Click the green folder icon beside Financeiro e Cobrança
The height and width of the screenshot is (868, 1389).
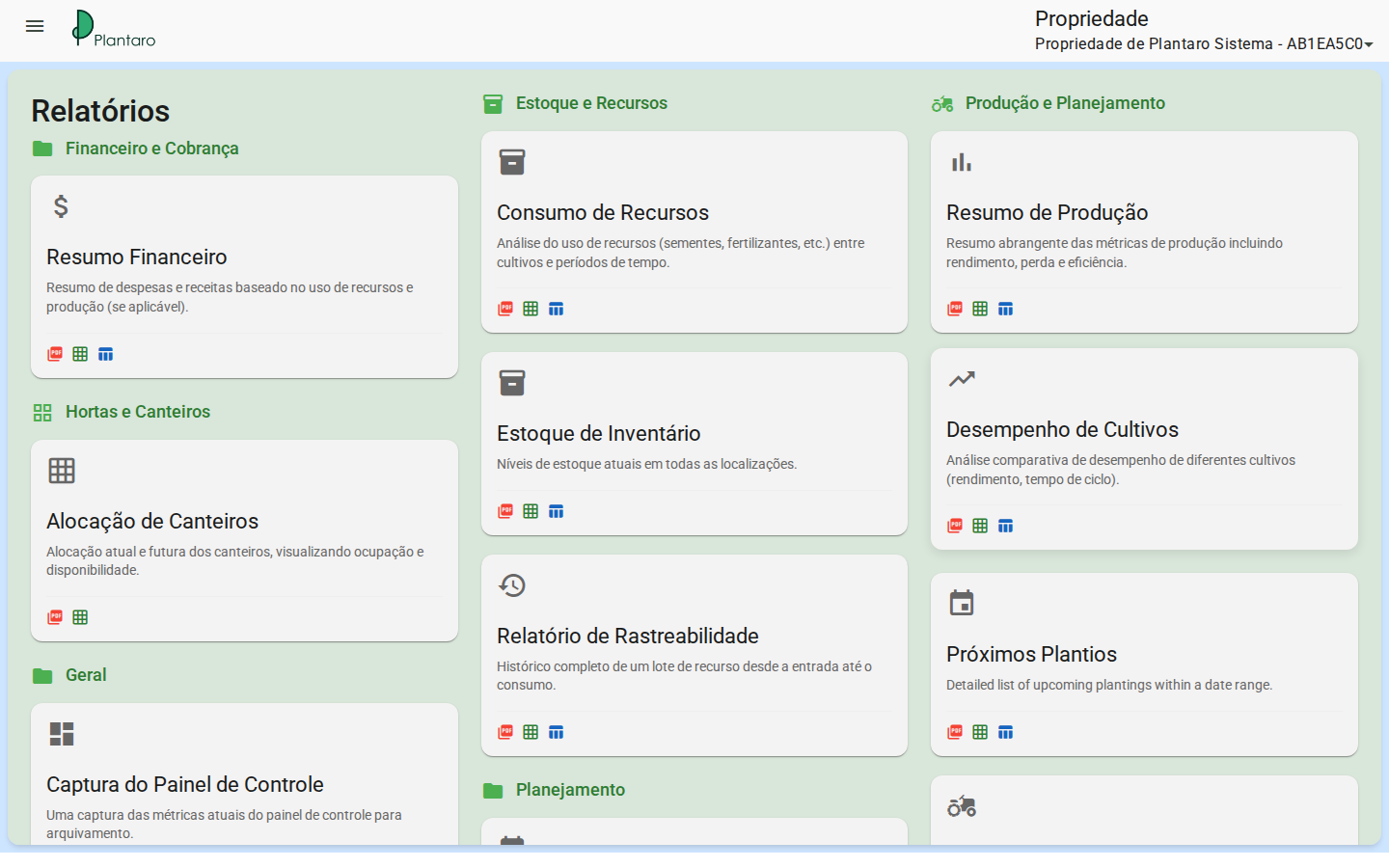(42, 149)
